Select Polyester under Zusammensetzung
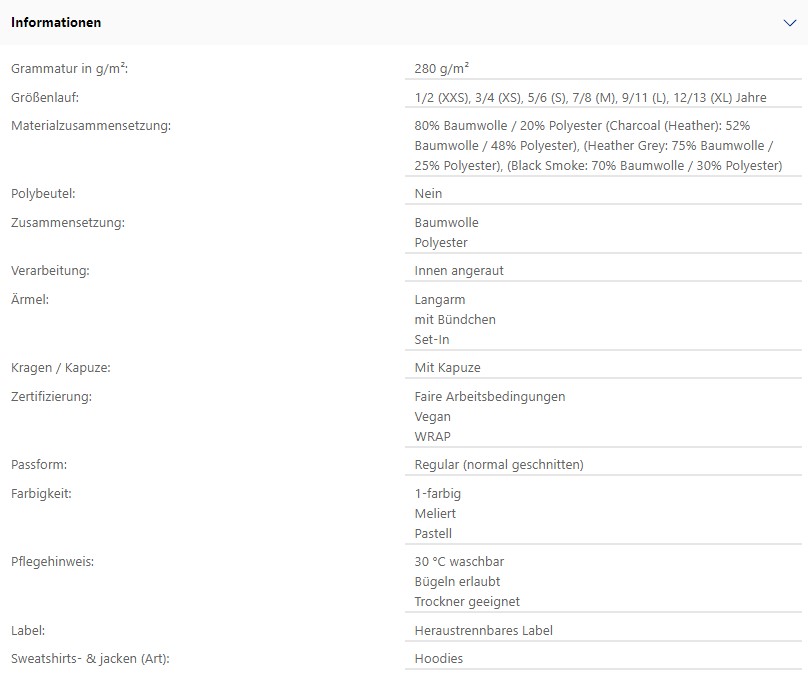The height and width of the screenshot is (685, 808). point(441,242)
